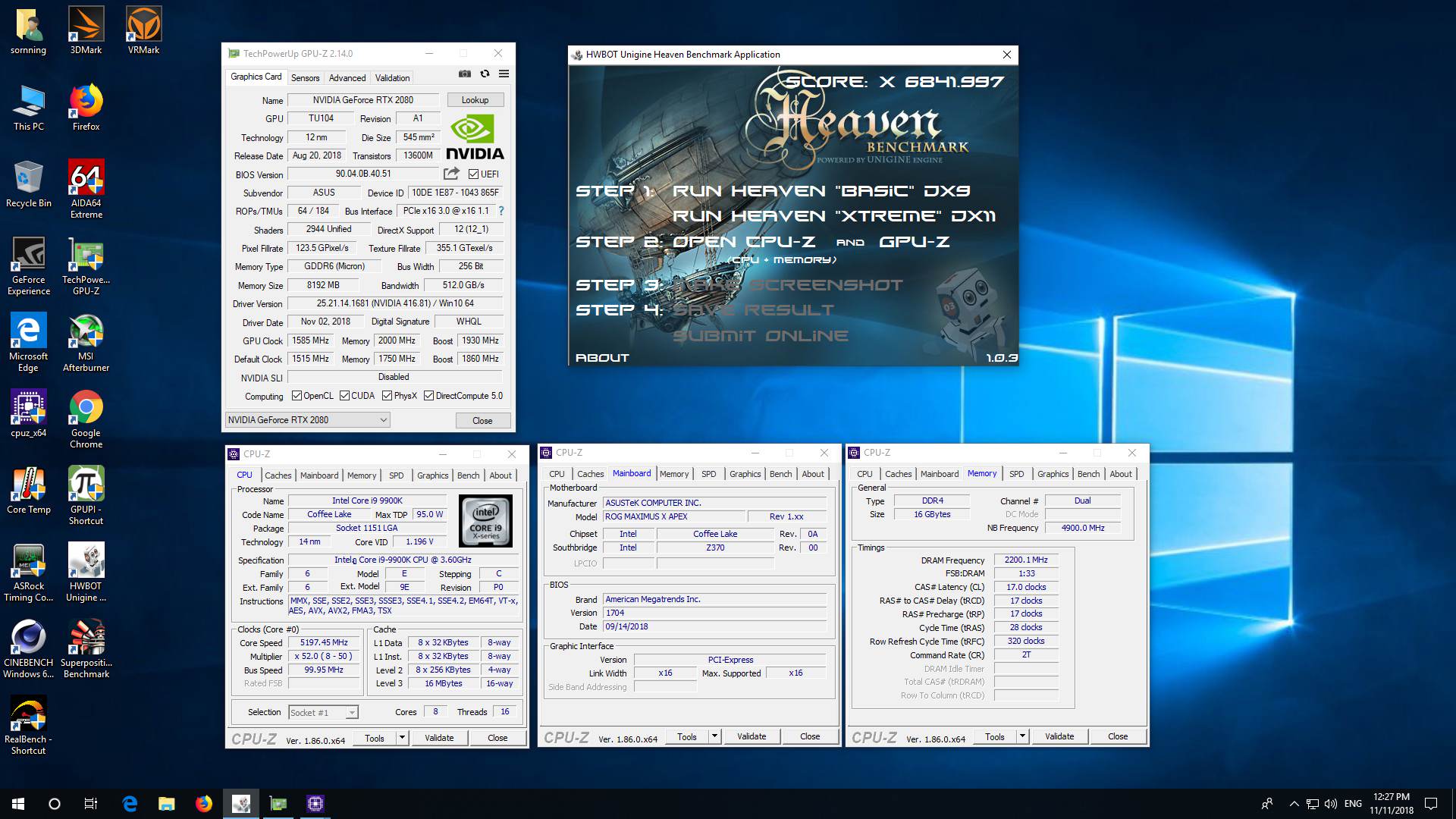This screenshot has height=819, width=1456.
Task: Open Caches tab in the left CPU-Z window
Action: coord(278,475)
